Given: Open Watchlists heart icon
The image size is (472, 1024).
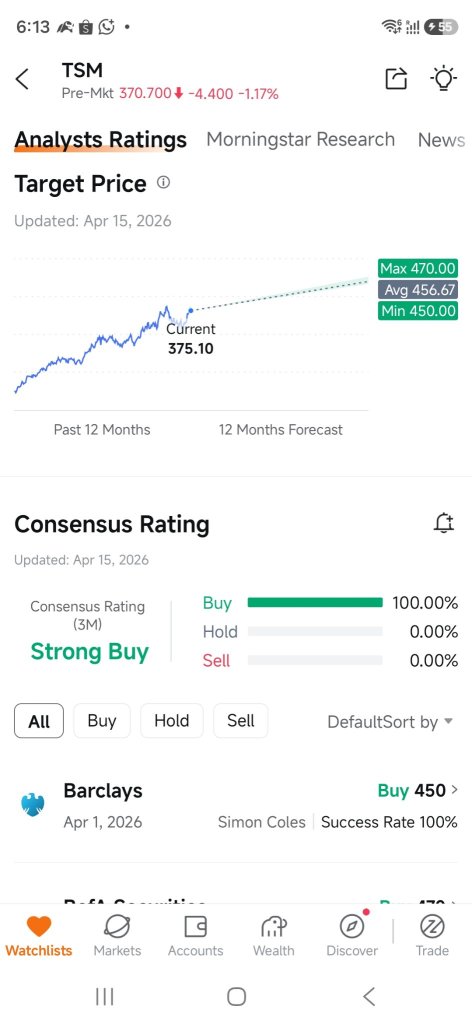Looking at the screenshot, I should click(x=39, y=926).
